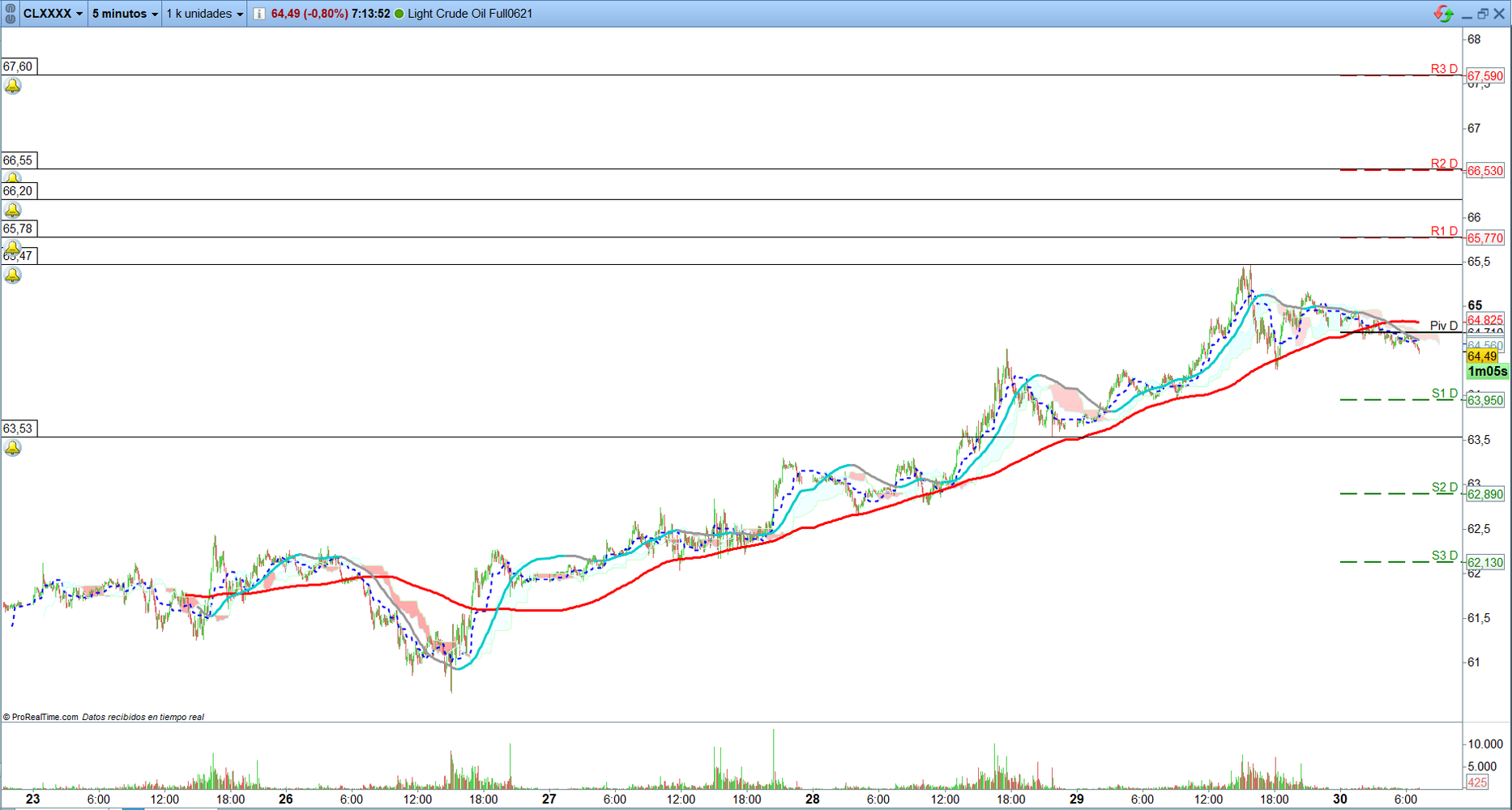1512x810 pixels.
Task: Click the 63,53 horizontal line label
Action: (x=18, y=428)
